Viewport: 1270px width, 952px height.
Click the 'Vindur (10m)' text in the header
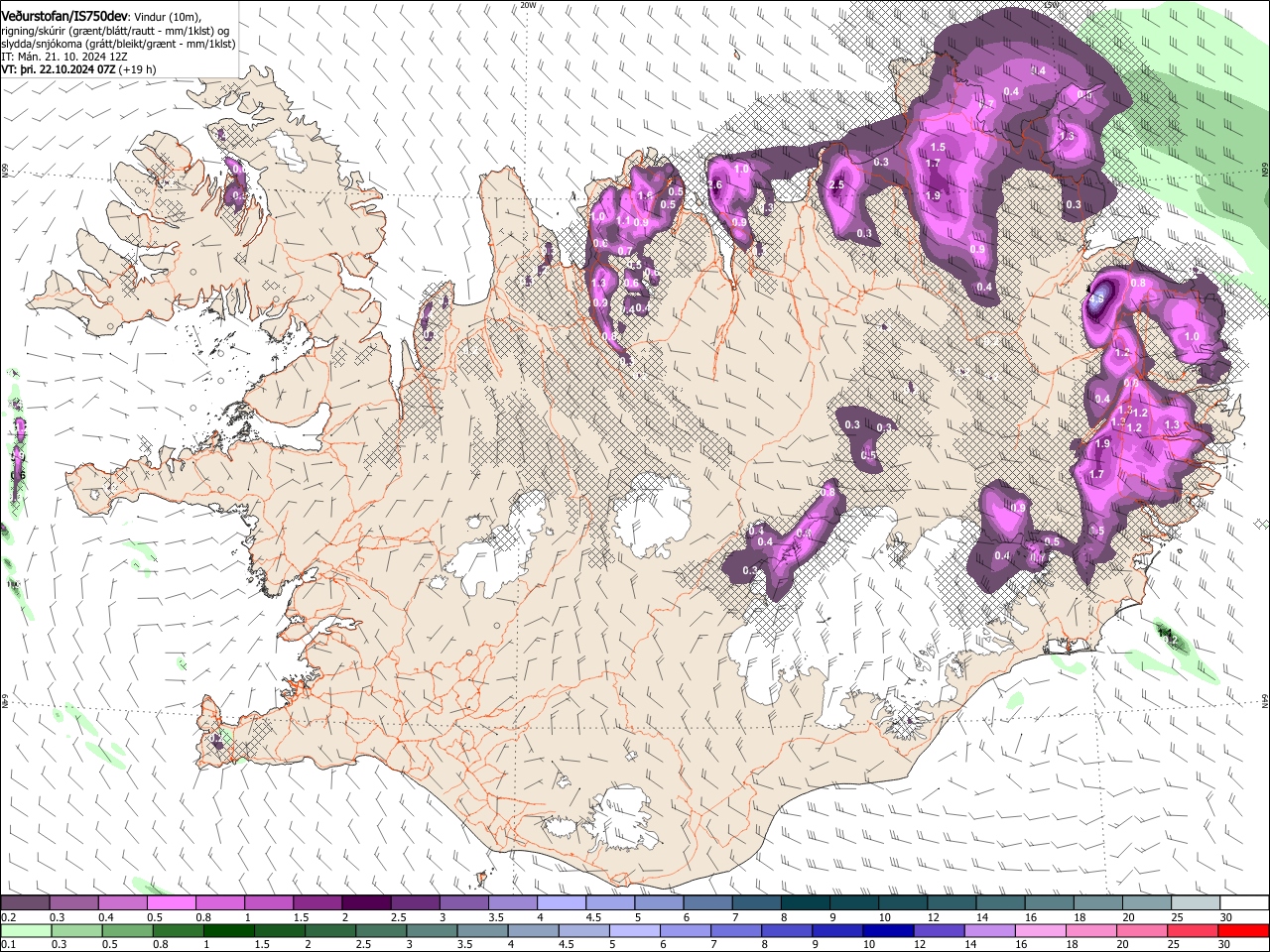pyautogui.click(x=165, y=17)
